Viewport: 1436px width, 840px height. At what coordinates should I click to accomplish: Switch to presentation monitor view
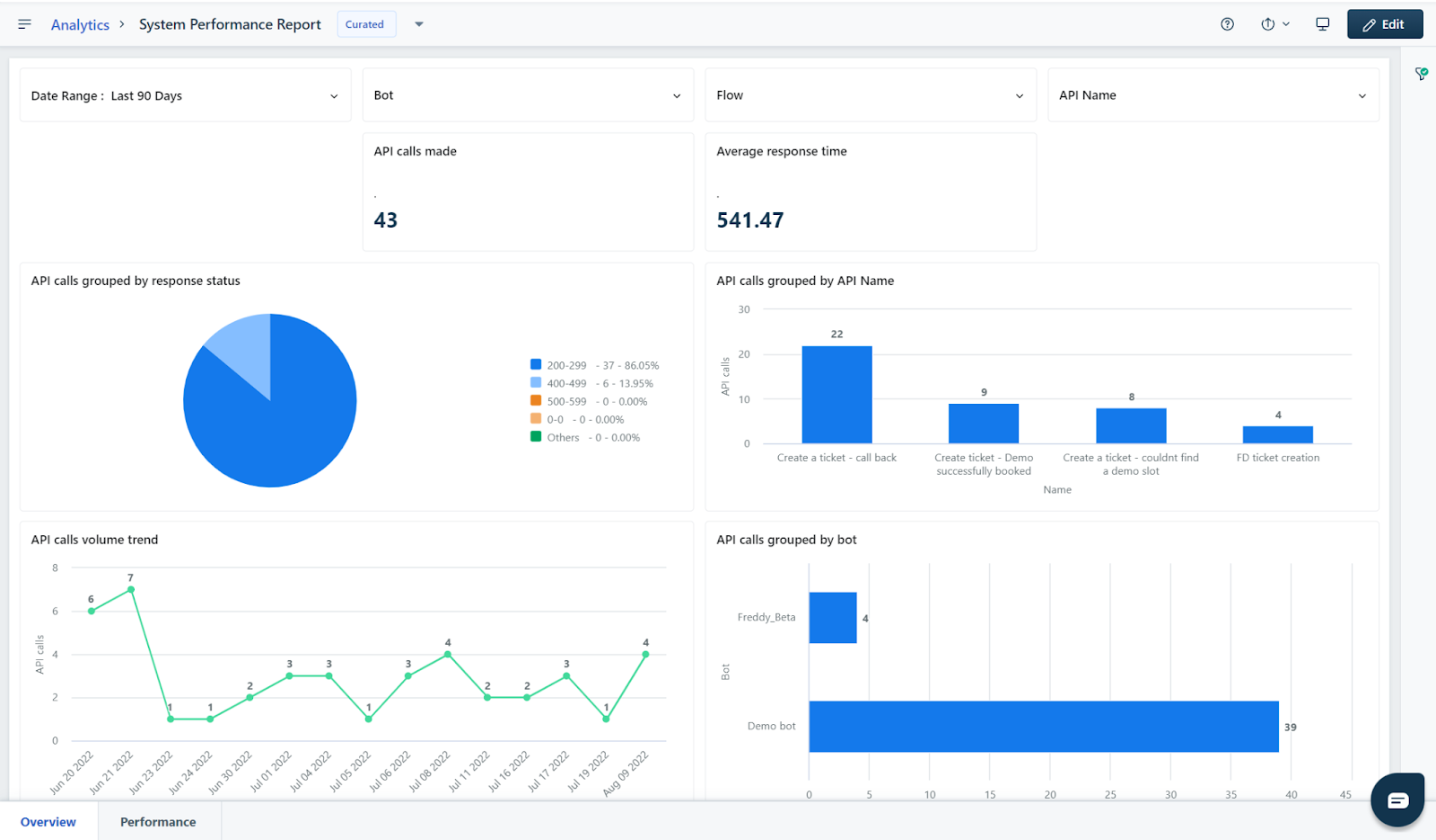(1322, 24)
